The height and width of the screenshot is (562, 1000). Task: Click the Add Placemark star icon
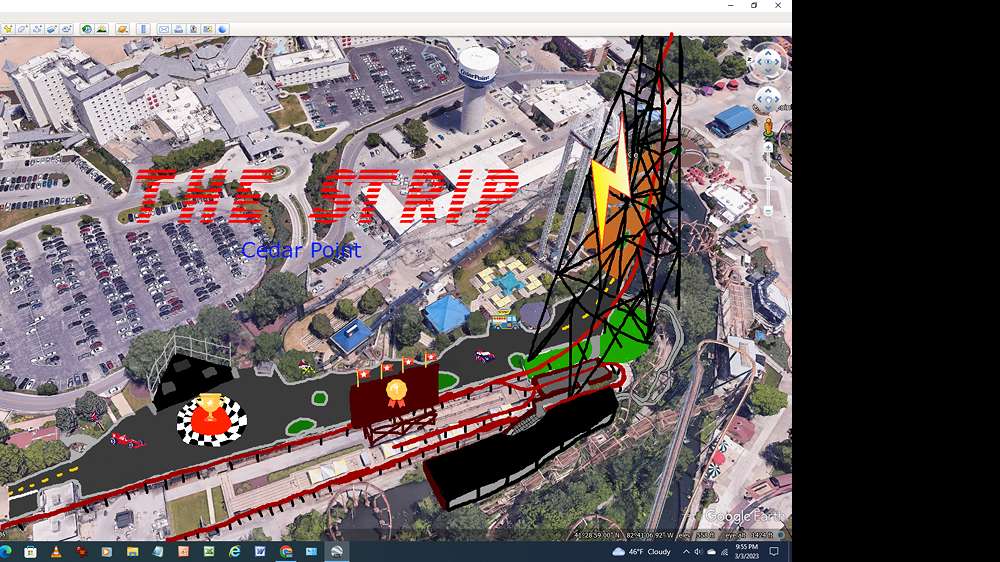click(x=8, y=29)
